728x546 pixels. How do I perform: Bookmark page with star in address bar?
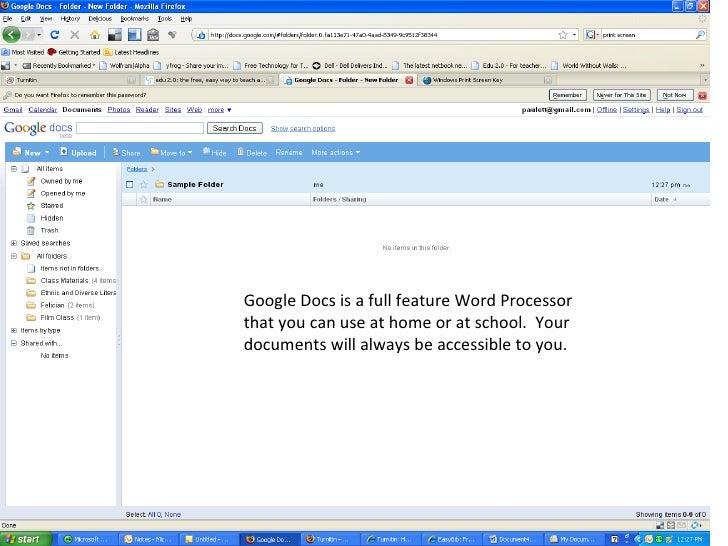pos(563,35)
